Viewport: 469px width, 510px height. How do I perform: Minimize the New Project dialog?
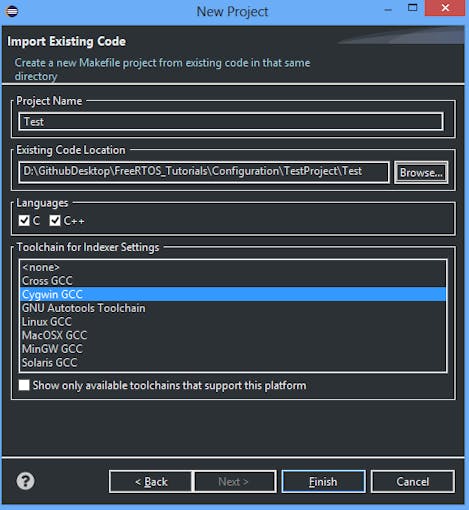coord(388,10)
